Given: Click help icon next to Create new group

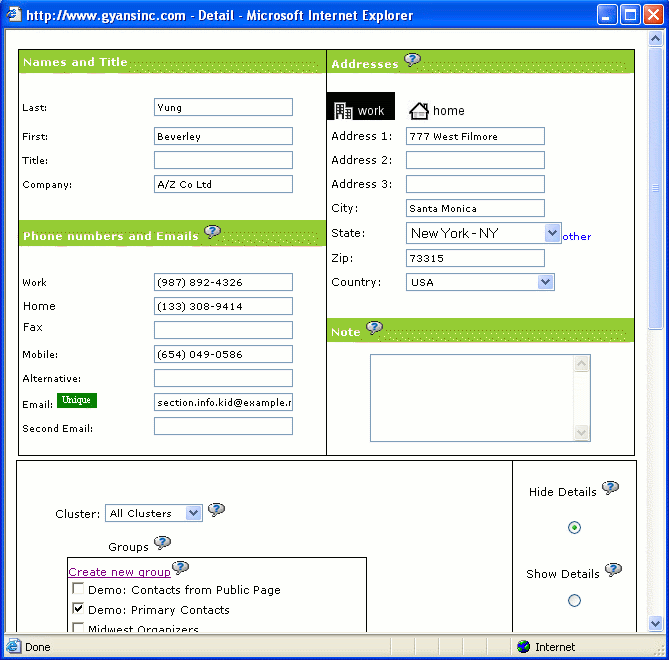Looking at the screenshot, I should 180,568.
